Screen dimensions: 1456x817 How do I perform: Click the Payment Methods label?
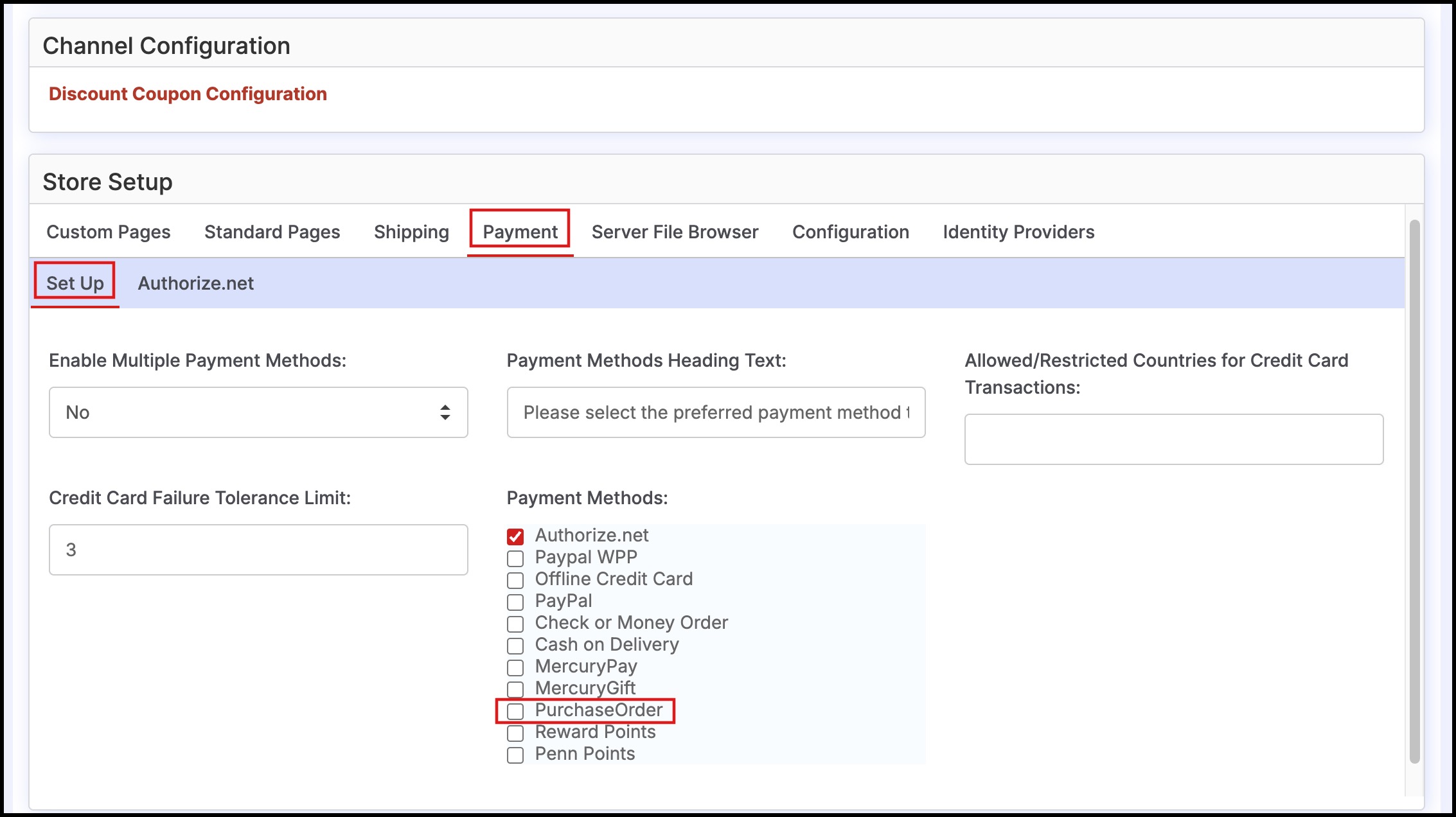(x=587, y=498)
